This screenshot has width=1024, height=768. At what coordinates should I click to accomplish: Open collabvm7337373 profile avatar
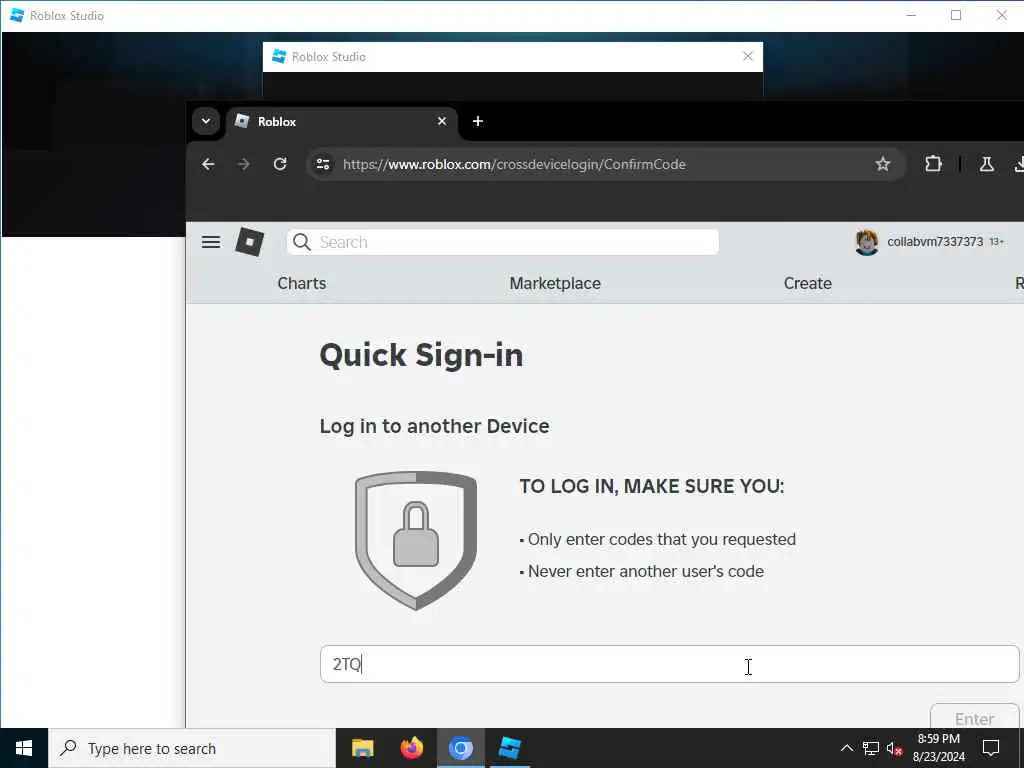pyautogui.click(x=867, y=242)
